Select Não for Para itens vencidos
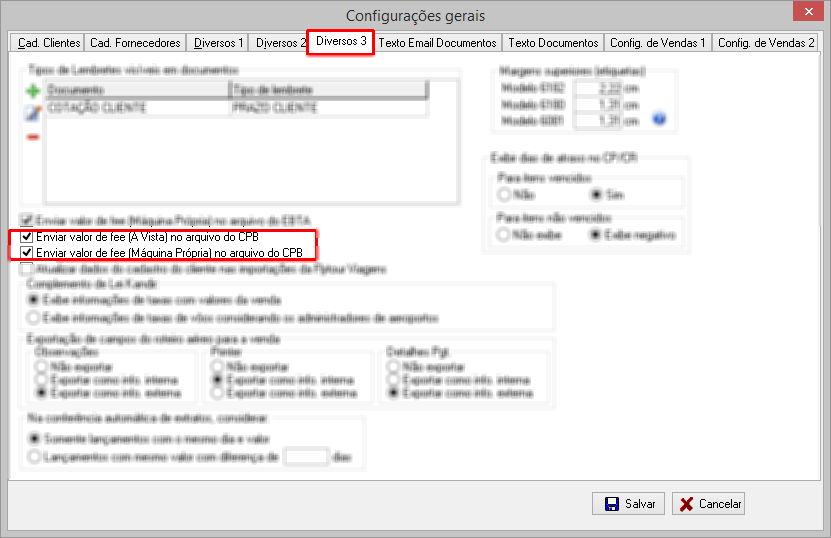 [x=503, y=195]
